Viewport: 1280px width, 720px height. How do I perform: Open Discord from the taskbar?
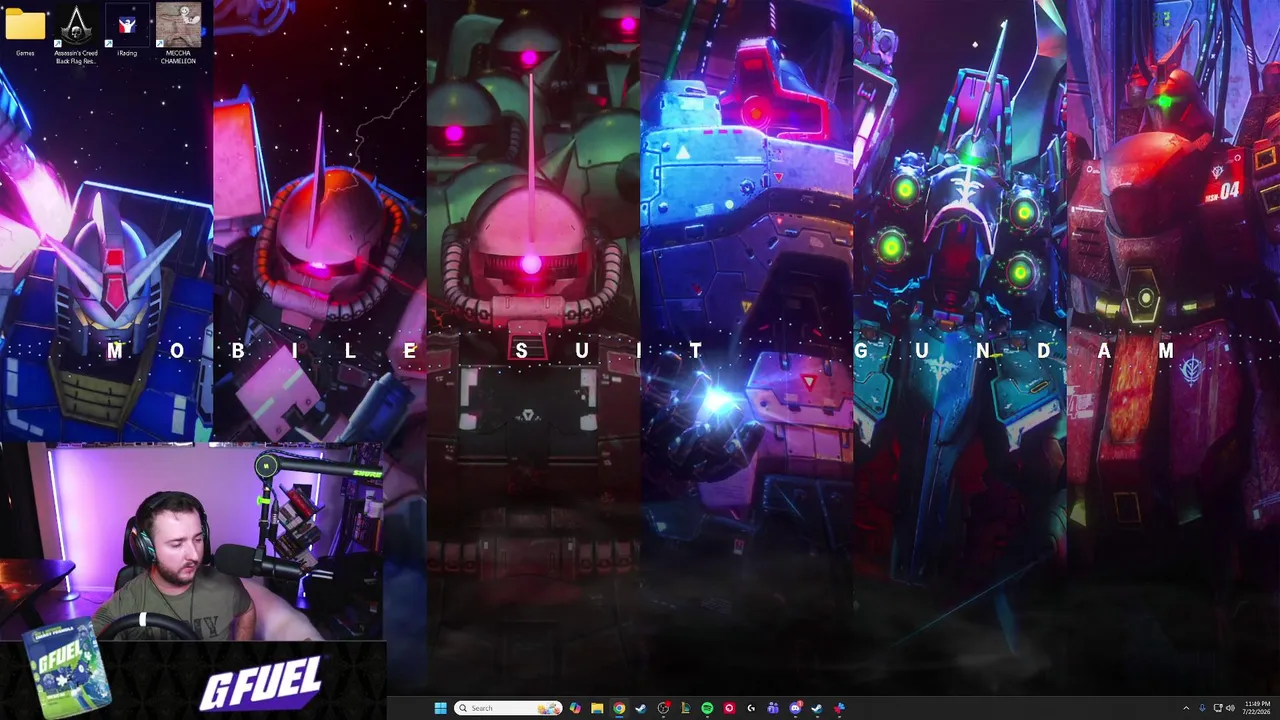[795, 708]
